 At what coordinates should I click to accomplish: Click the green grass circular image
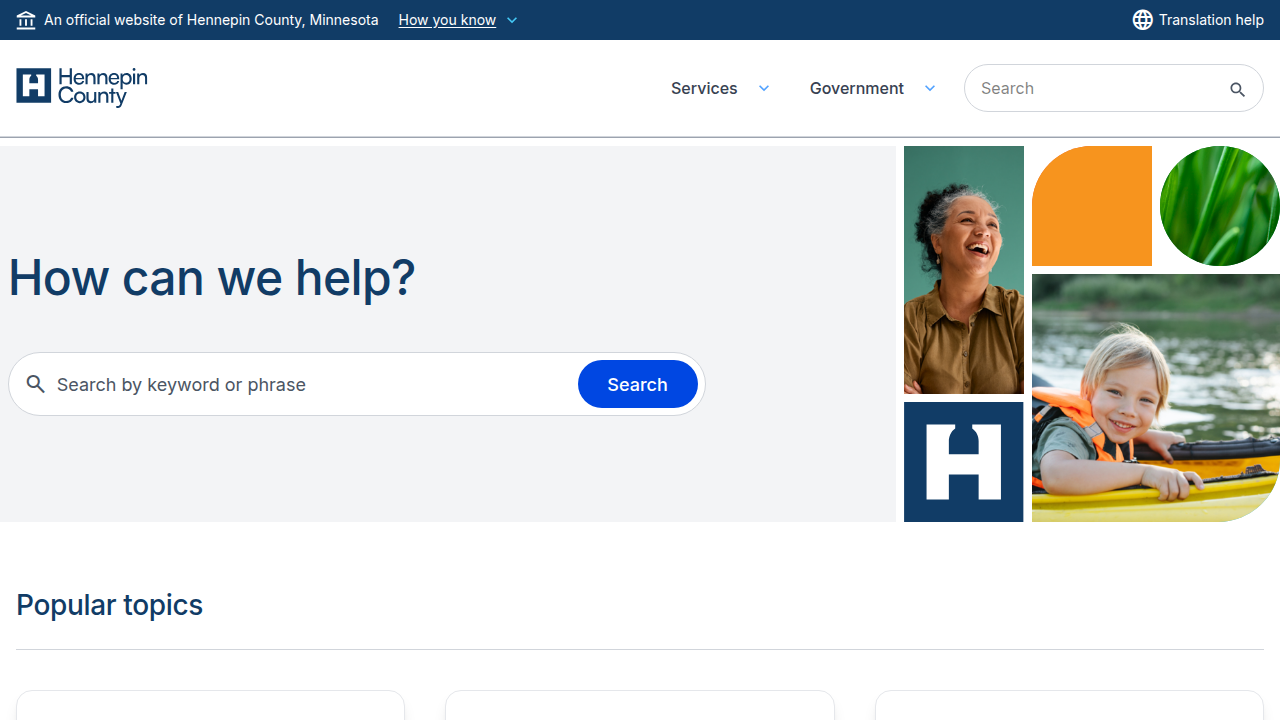click(x=1220, y=206)
